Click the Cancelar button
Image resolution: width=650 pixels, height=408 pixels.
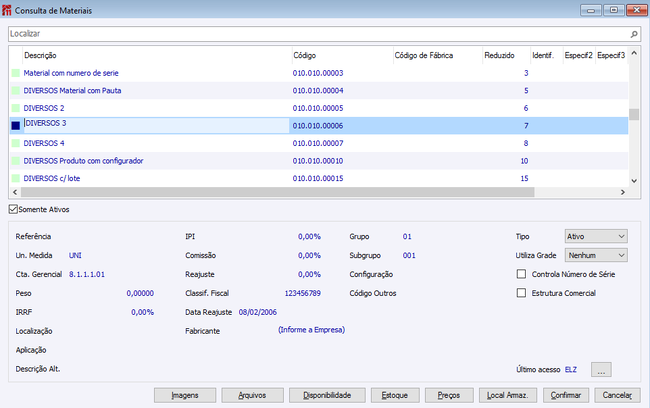617,395
